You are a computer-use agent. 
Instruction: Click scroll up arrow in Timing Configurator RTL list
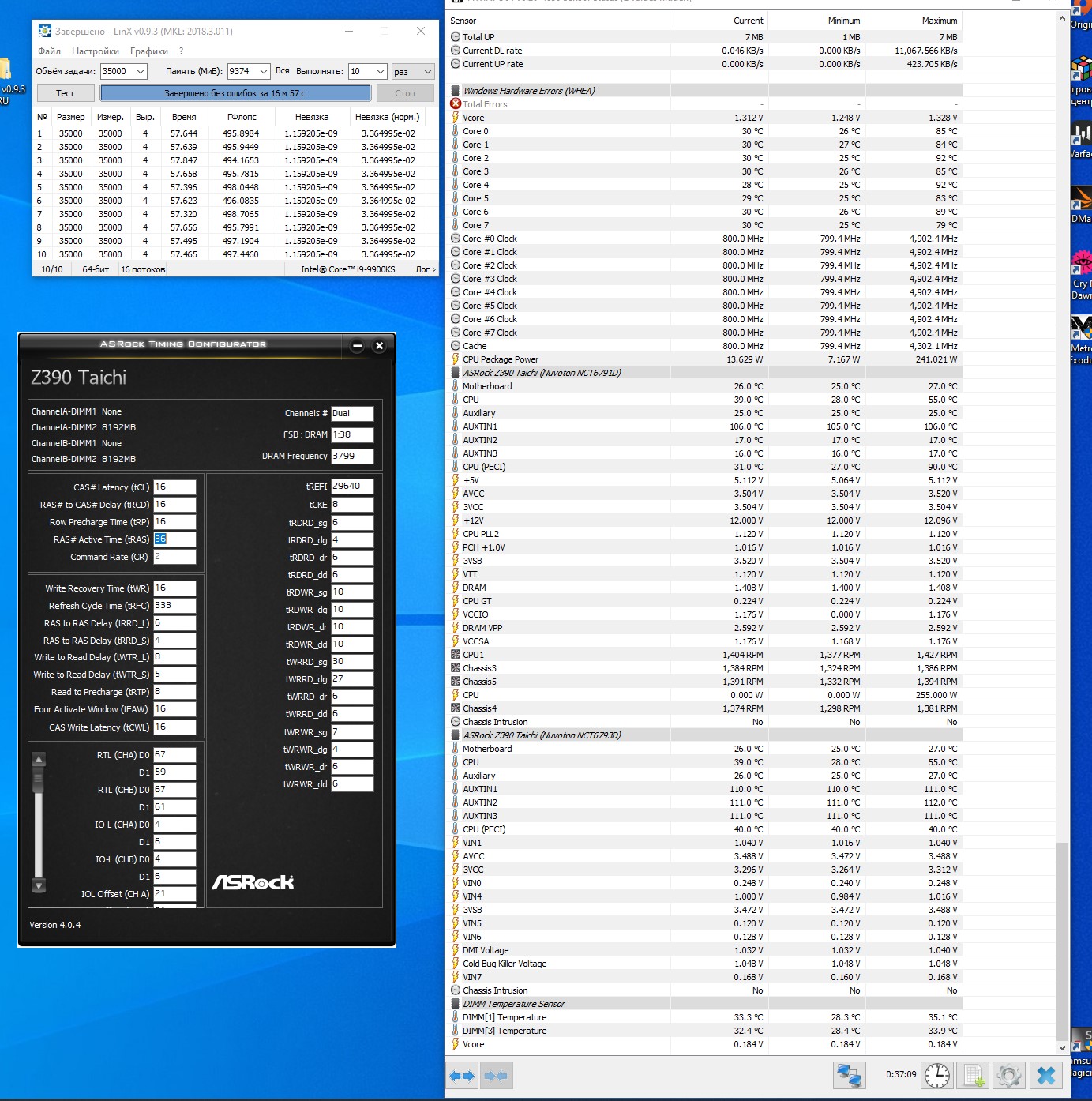point(39,760)
